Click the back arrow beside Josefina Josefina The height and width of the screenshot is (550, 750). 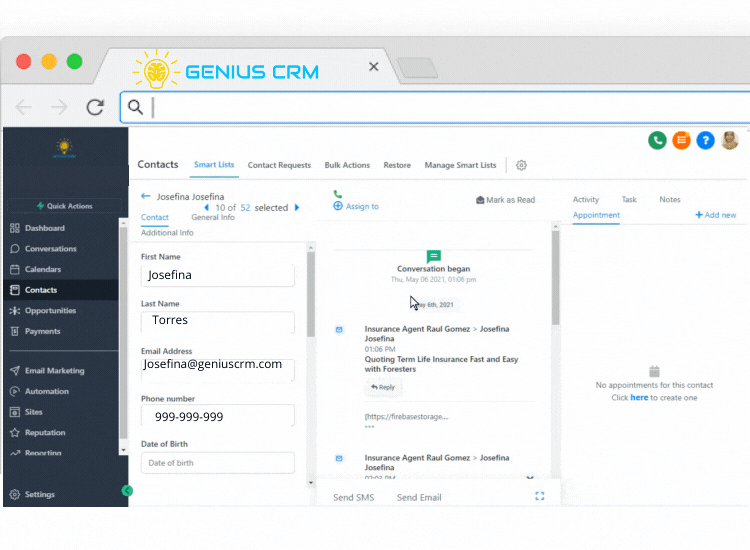146,196
